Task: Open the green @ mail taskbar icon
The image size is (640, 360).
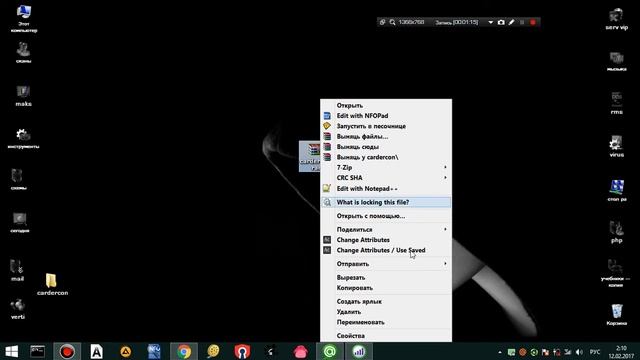Action: click(330, 351)
